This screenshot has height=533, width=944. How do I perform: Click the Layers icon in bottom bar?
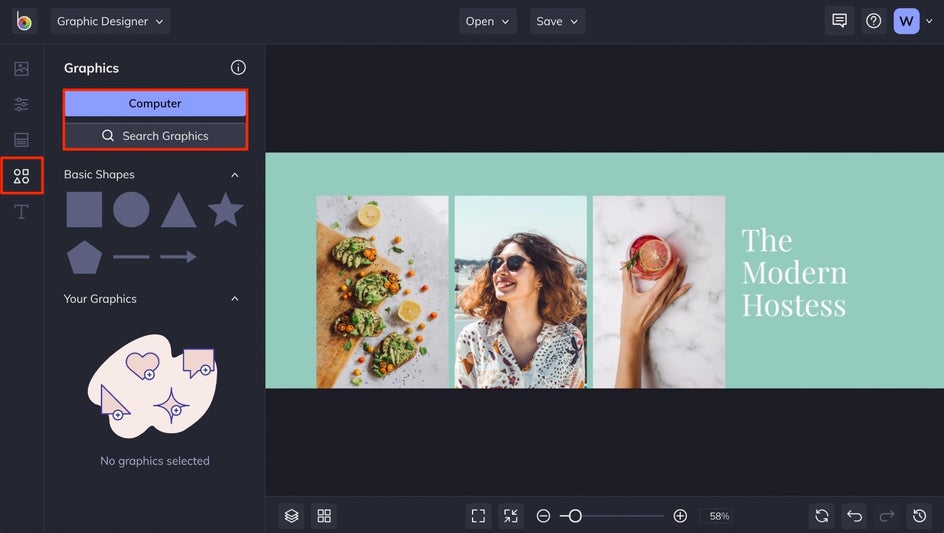tap(291, 516)
